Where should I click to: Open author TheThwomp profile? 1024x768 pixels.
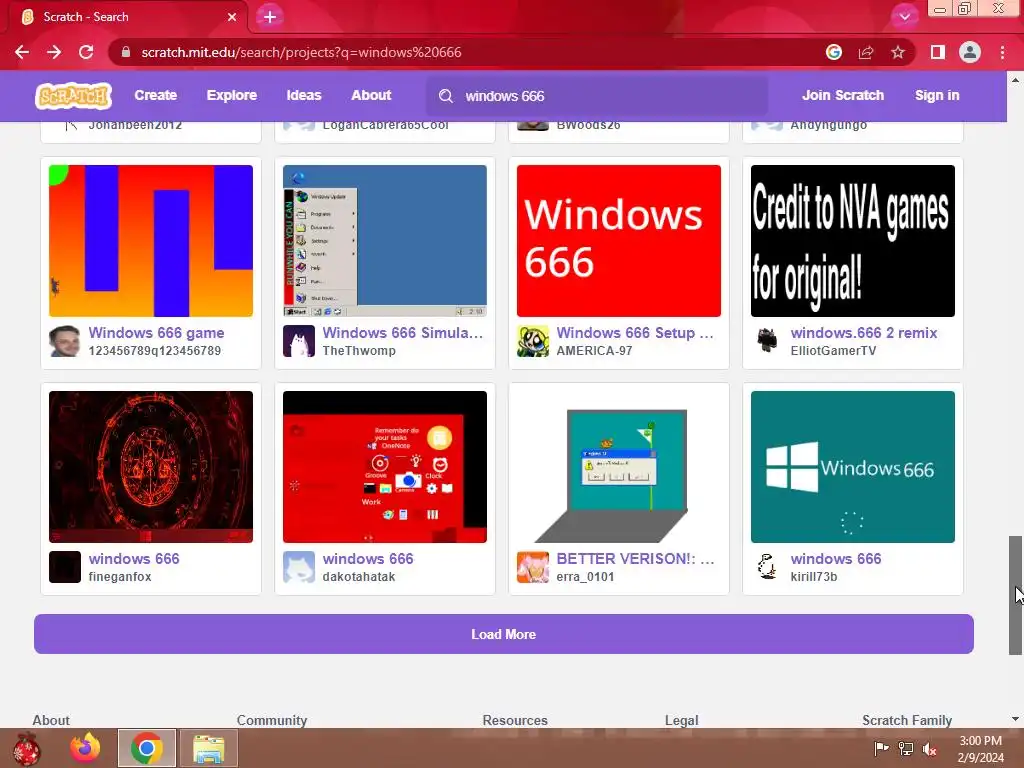(x=359, y=351)
